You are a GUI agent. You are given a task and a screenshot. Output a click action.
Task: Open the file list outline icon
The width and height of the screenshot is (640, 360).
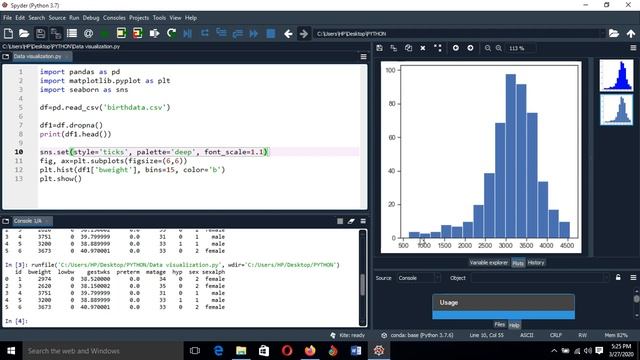[72, 33]
